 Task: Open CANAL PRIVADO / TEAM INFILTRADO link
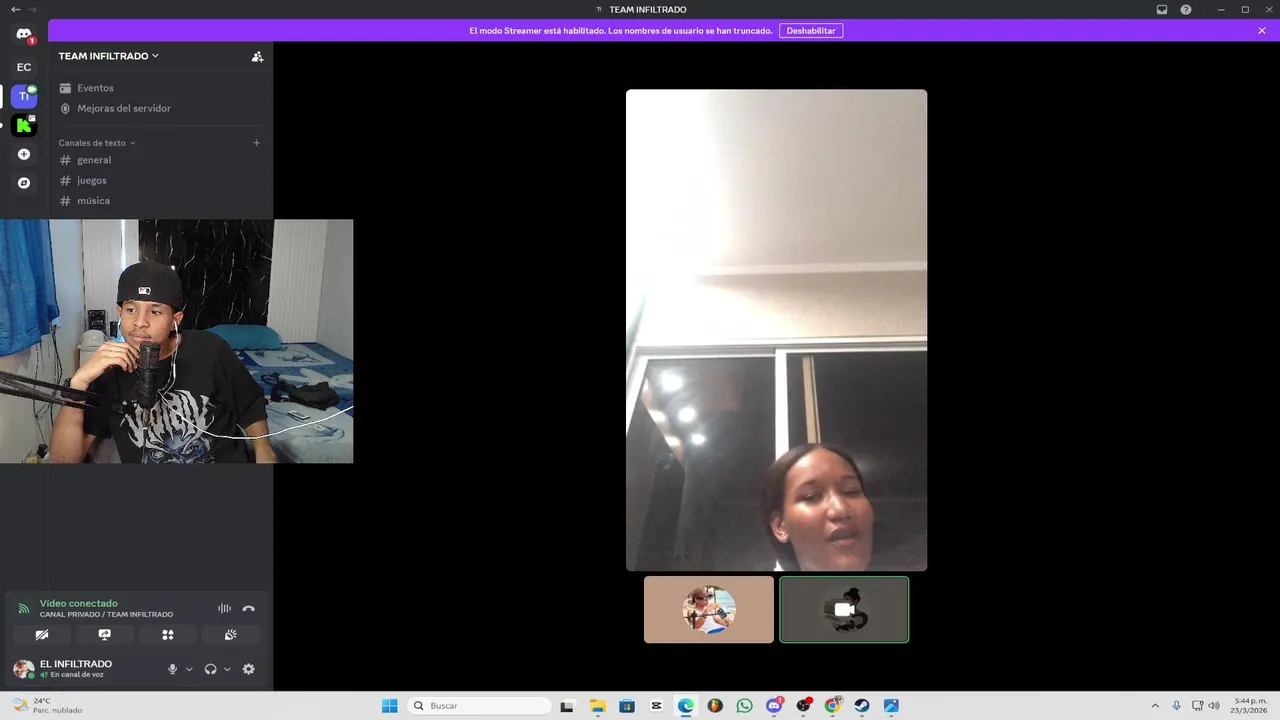pos(106,615)
